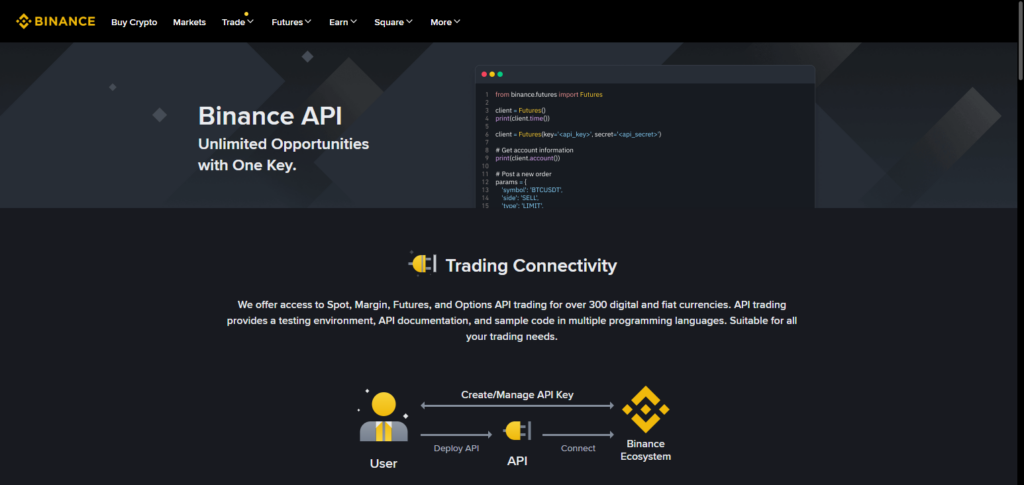The width and height of the screenshot is (1024, 485).
Task: Expand the Futures dropdown chevron
Action: [x=308, y=22]
